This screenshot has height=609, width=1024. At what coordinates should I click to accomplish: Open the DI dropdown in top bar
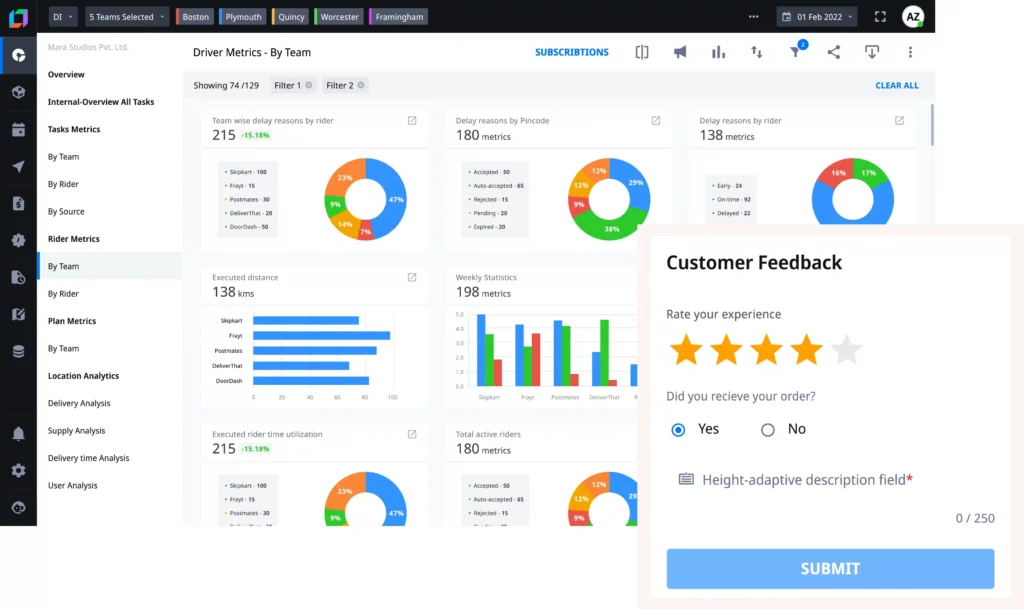(x=62, y=17)
